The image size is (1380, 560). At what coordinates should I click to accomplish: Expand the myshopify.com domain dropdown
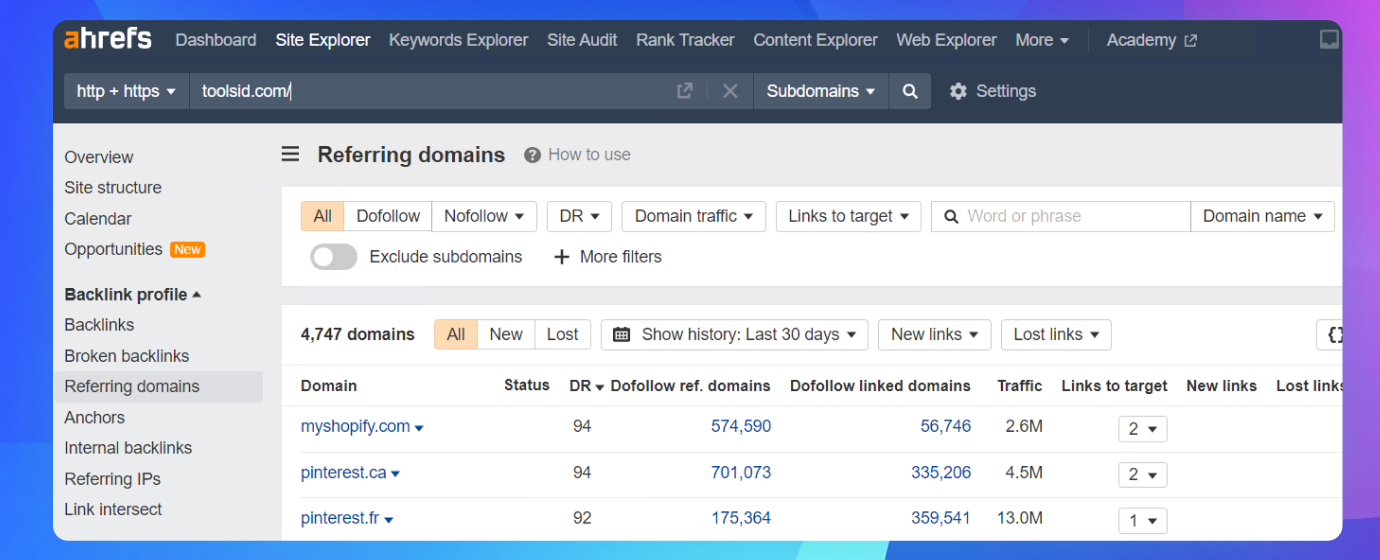419,428
